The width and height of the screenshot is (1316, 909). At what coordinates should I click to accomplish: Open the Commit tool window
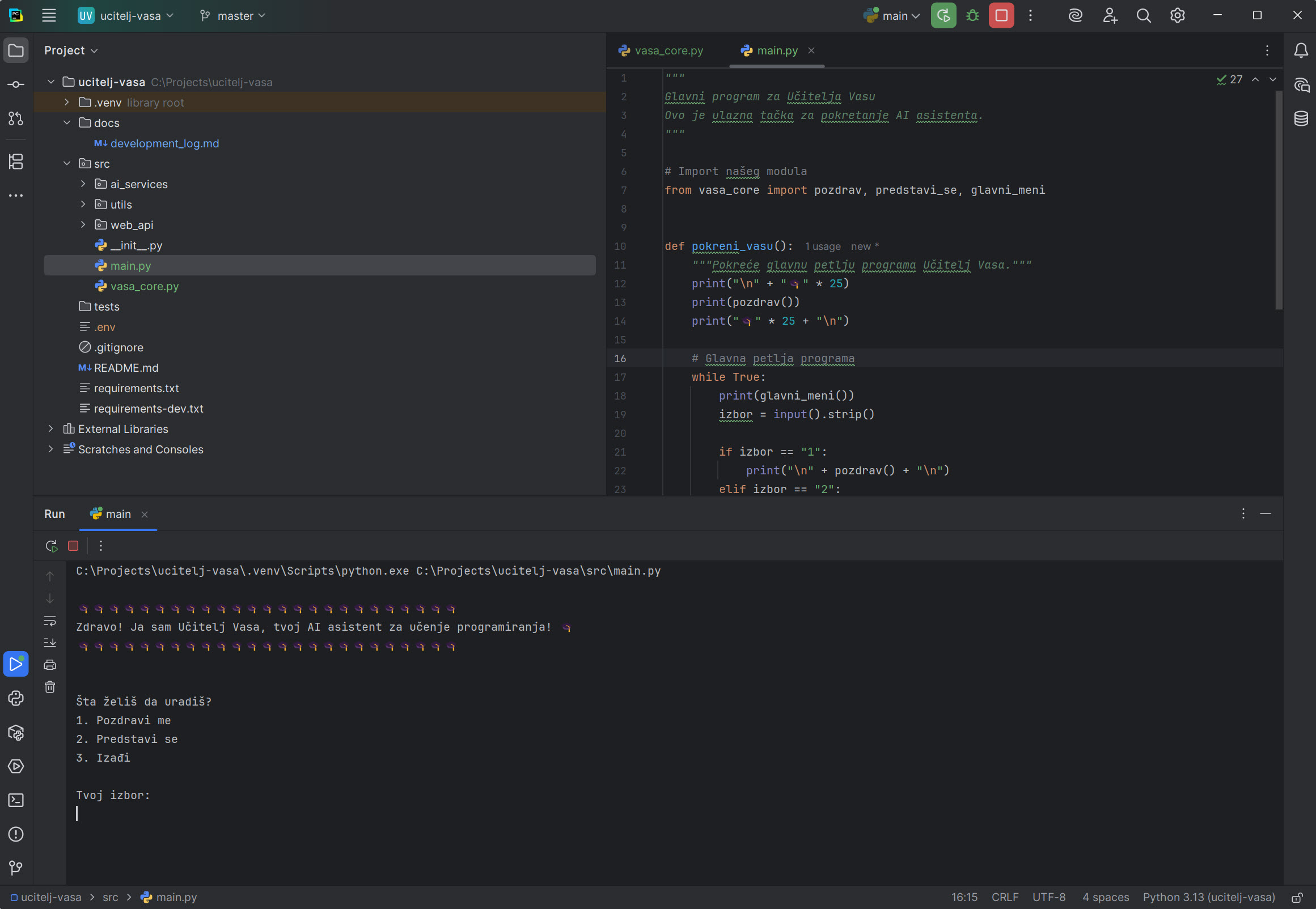coord(15,84)
